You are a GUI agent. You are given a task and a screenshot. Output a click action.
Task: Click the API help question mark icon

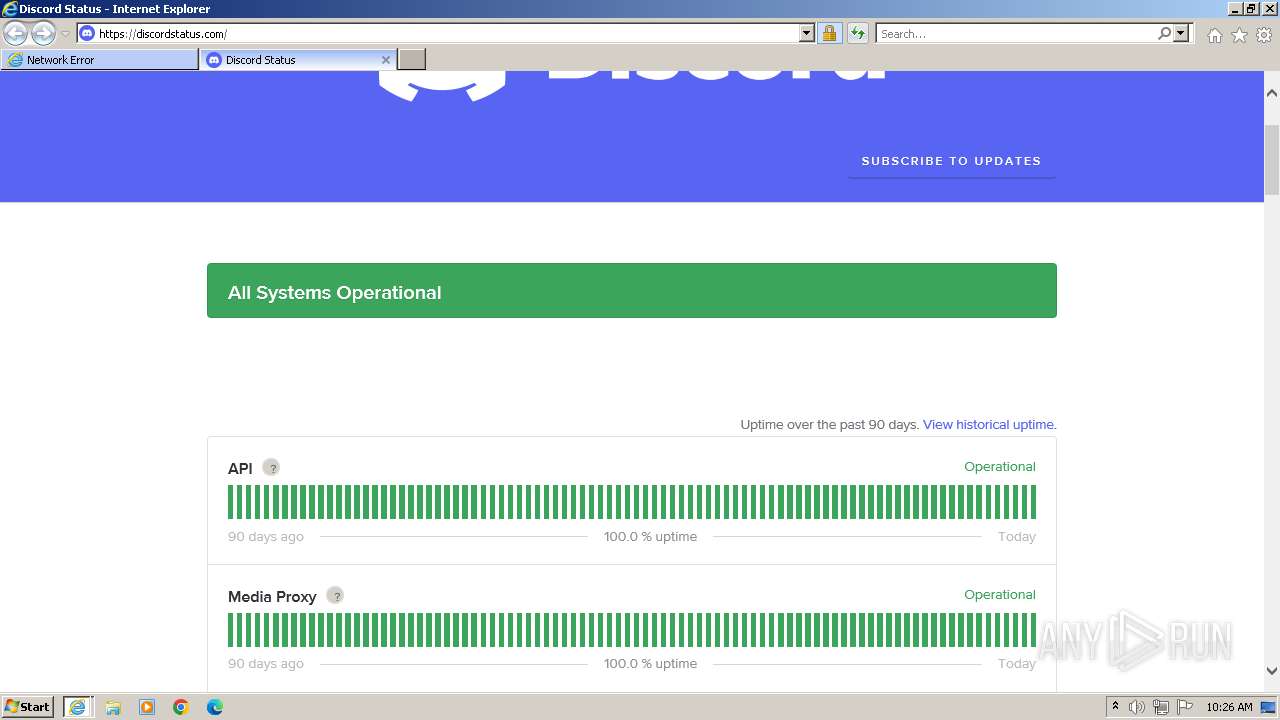(271, 467)
